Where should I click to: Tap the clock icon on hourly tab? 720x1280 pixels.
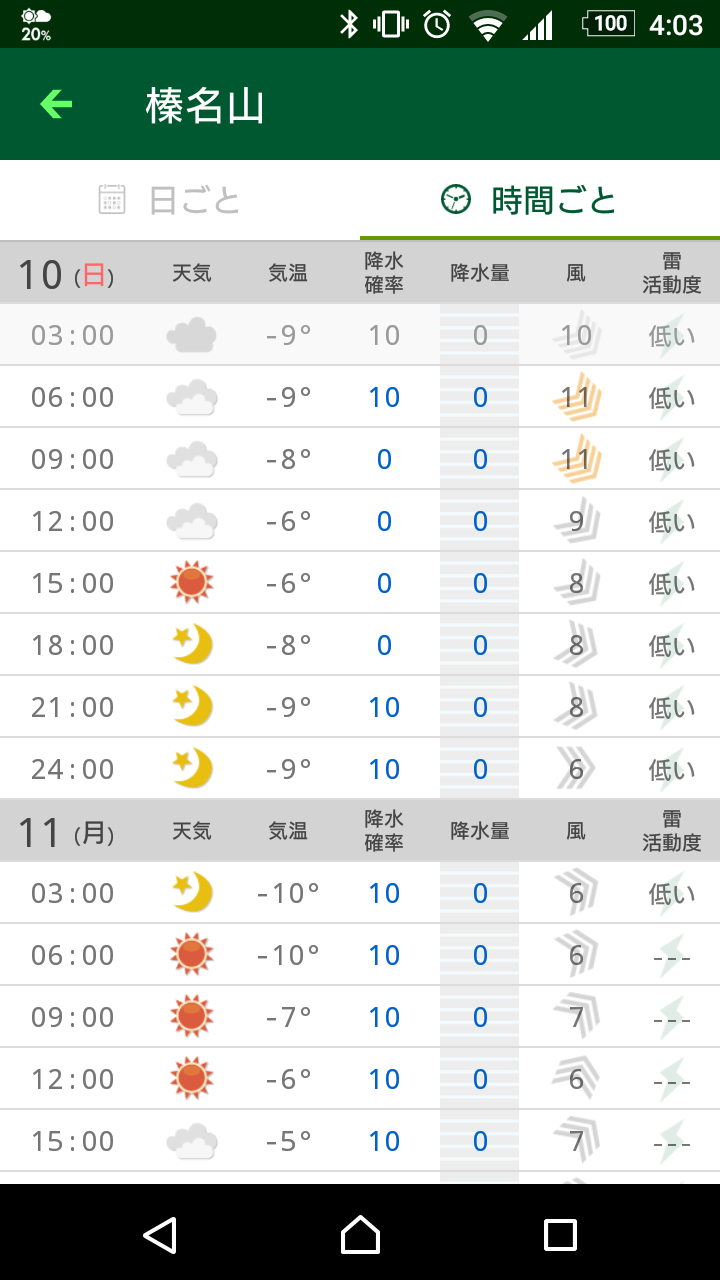pos(456,200)
